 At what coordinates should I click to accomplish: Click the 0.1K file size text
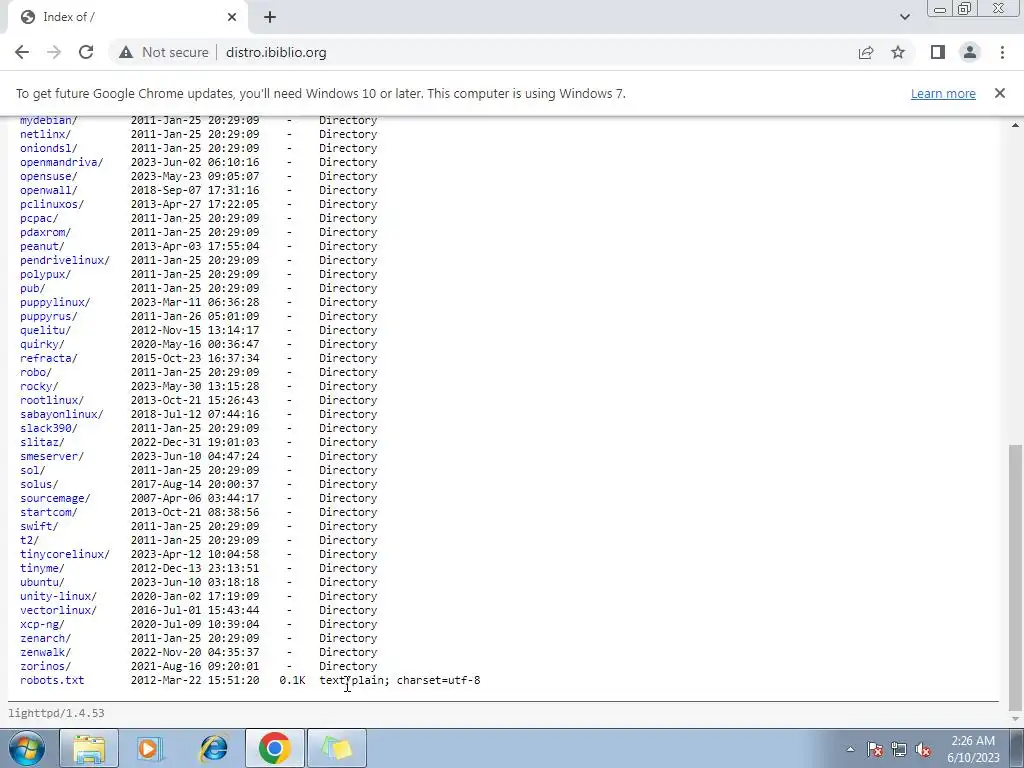pyautogui.click(x=293, y=680)
